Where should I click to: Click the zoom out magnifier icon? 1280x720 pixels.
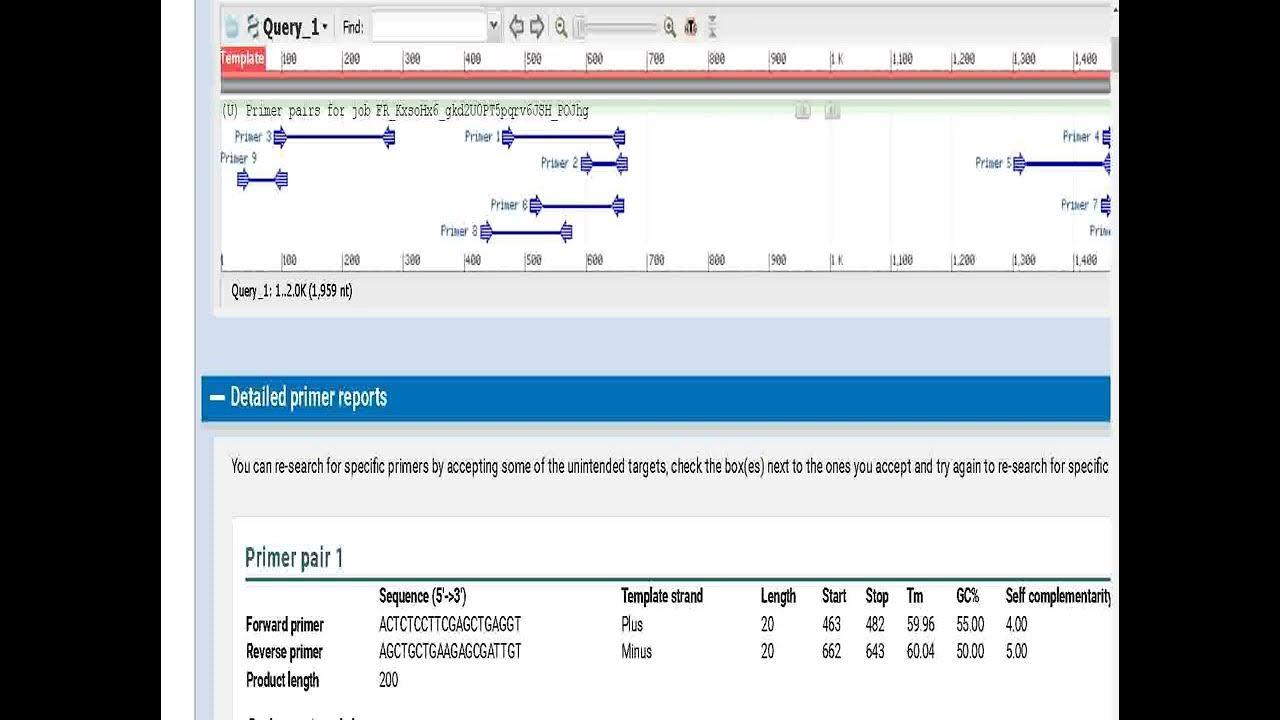561,28
